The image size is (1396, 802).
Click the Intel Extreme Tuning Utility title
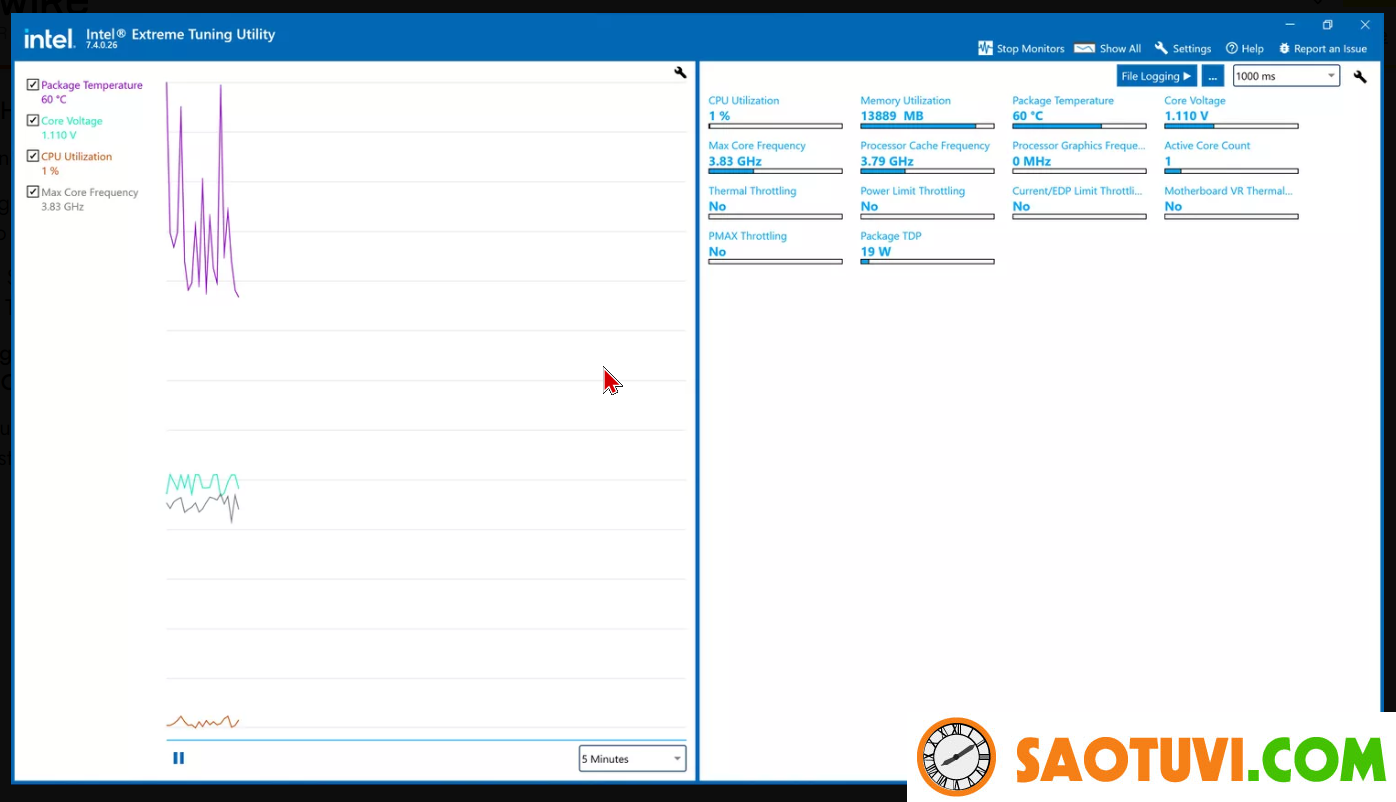[180, 34]
